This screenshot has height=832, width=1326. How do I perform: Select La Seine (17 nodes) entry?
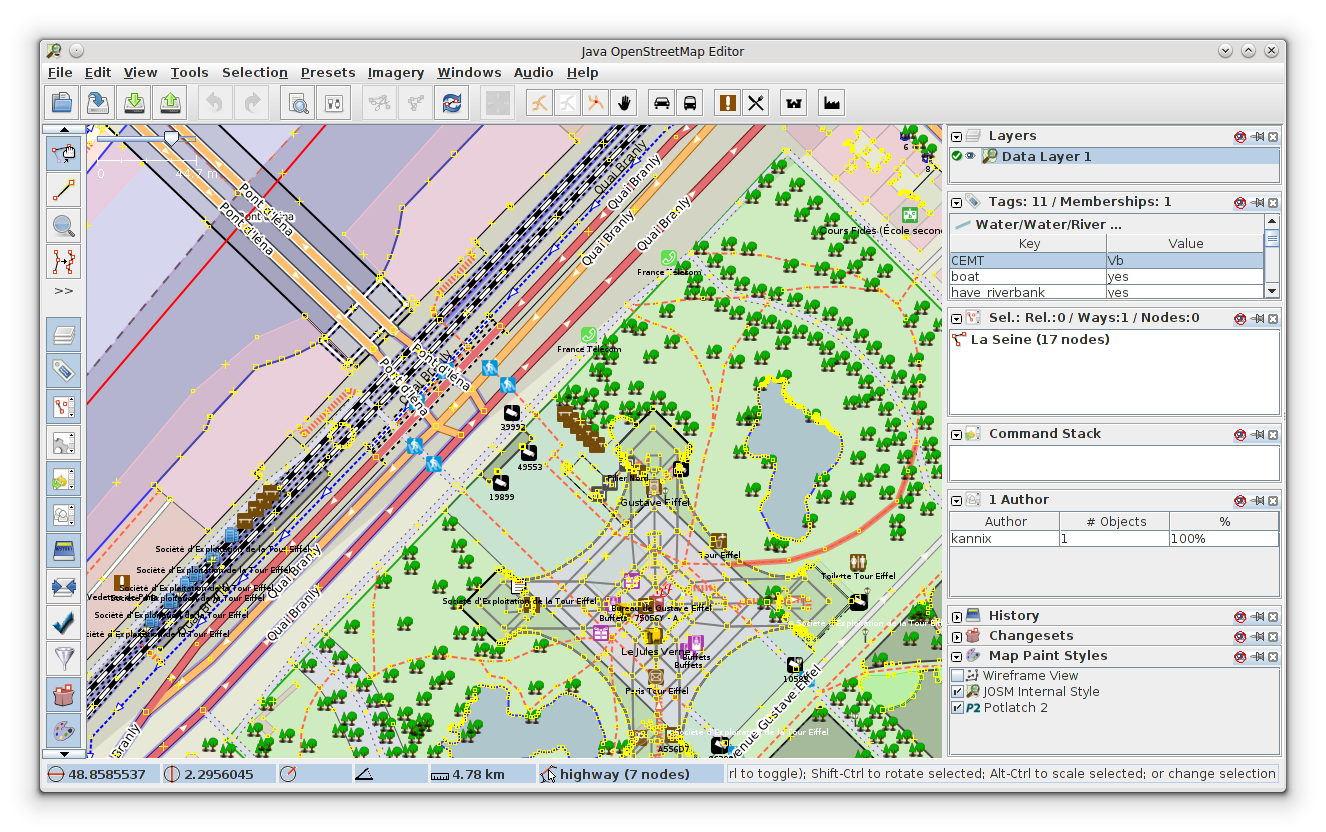[x=1039, y=340]
